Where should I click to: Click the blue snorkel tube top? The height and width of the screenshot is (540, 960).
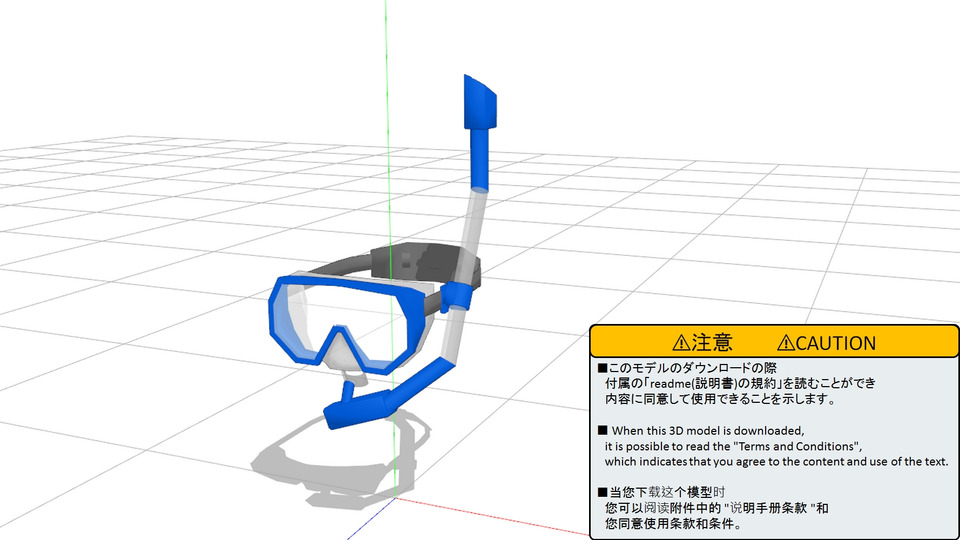coord(480,132)
